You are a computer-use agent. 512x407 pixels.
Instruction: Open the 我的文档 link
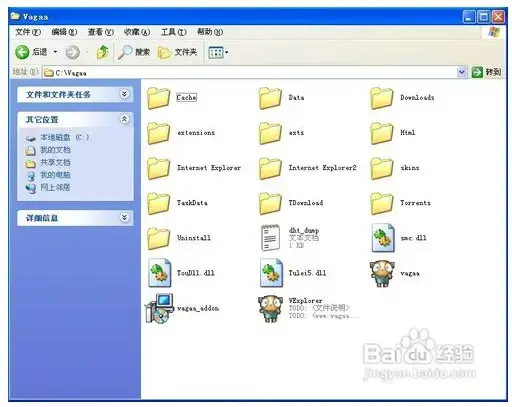48,150
